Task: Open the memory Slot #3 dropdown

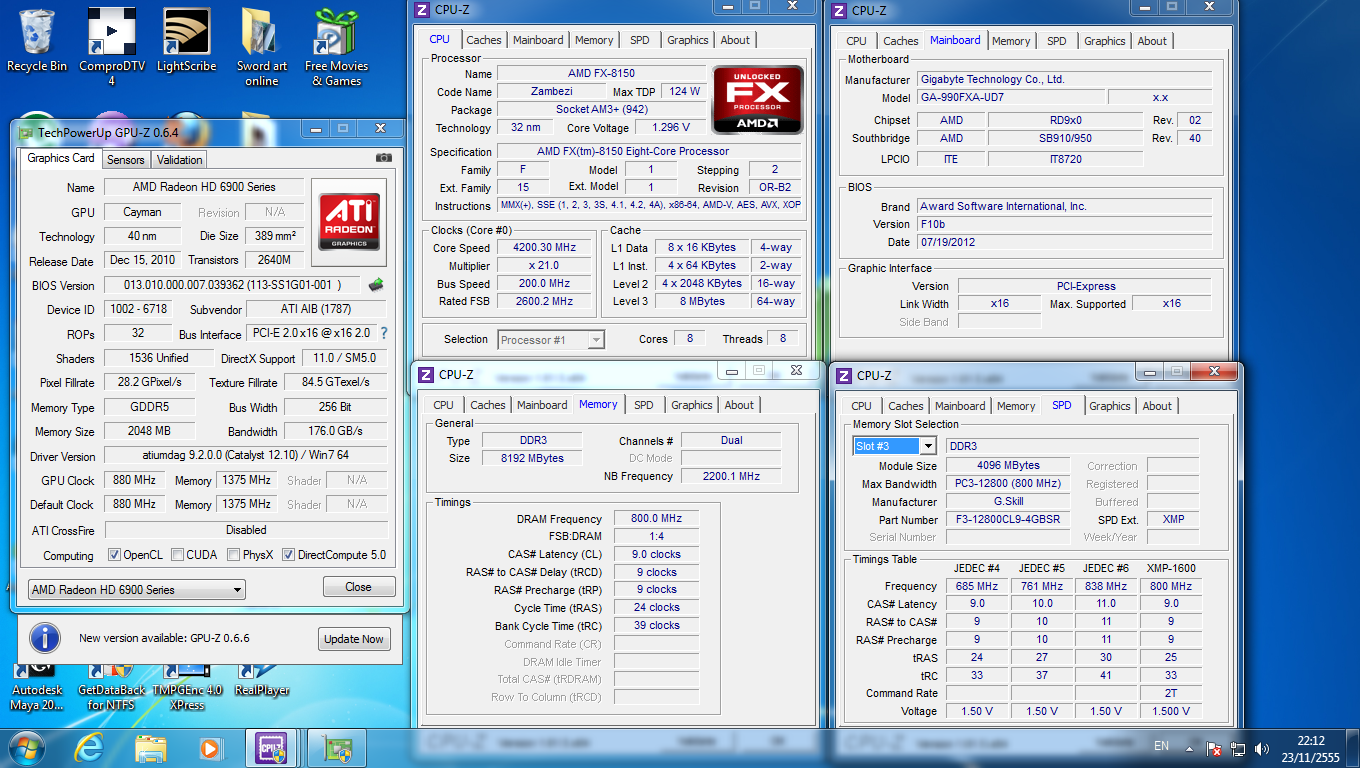Action: pos(927,446)
